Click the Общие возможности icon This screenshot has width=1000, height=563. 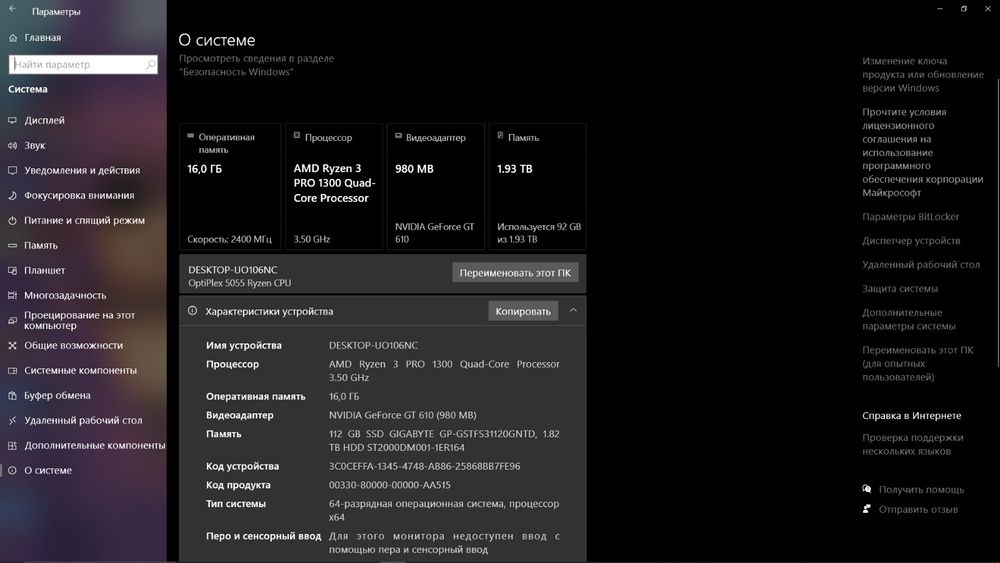(x=12, y=346)
